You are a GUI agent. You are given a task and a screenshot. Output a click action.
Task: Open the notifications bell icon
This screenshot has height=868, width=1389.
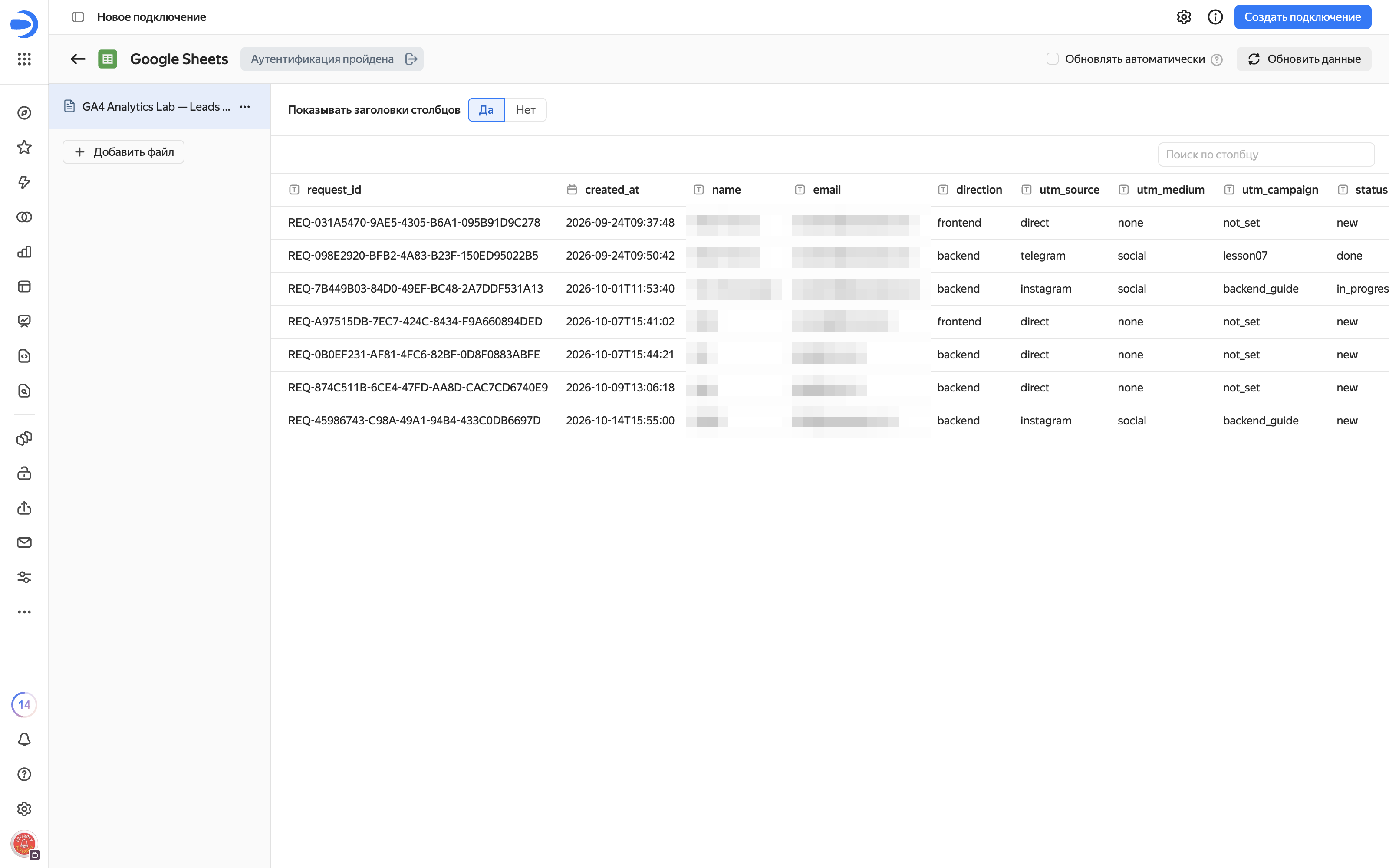tap(24, 740)
